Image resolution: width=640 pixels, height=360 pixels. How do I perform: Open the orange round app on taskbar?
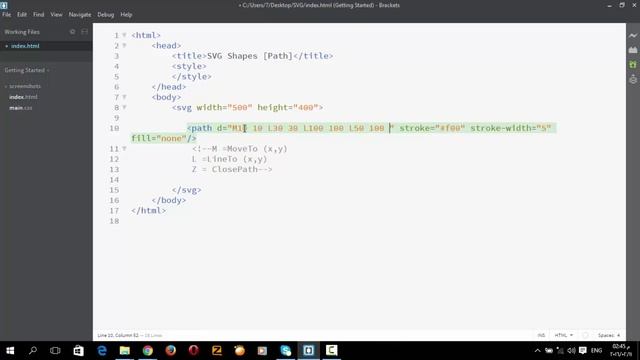click(x=240, y=351)
